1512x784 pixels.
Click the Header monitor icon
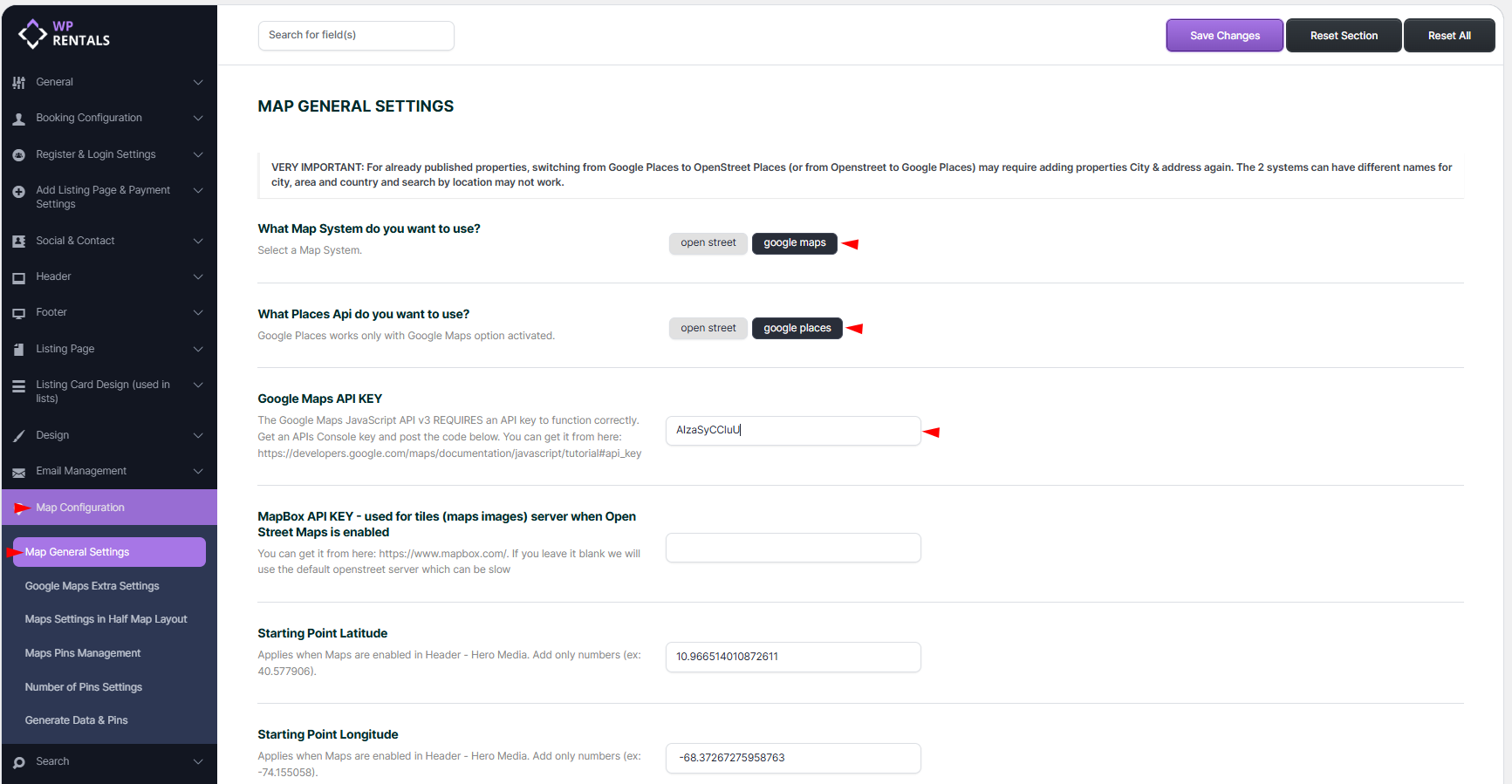pyautogui.click(x=18, y=277)
